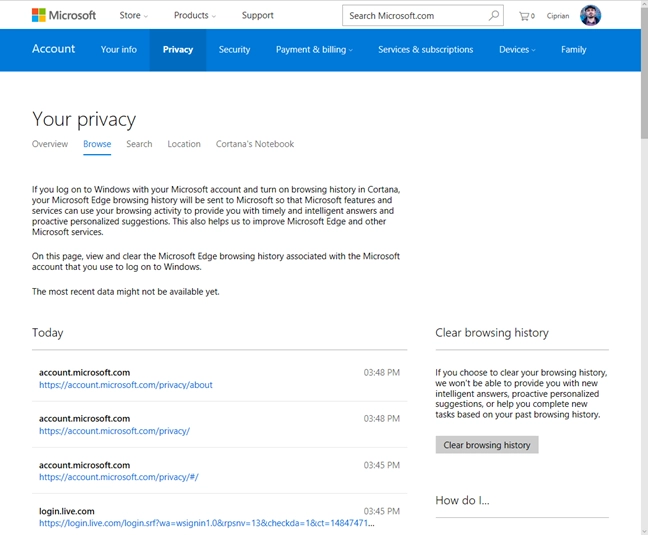Open the Security tab
The height and width of the screenshot is (535, 648).
[234, 50]
